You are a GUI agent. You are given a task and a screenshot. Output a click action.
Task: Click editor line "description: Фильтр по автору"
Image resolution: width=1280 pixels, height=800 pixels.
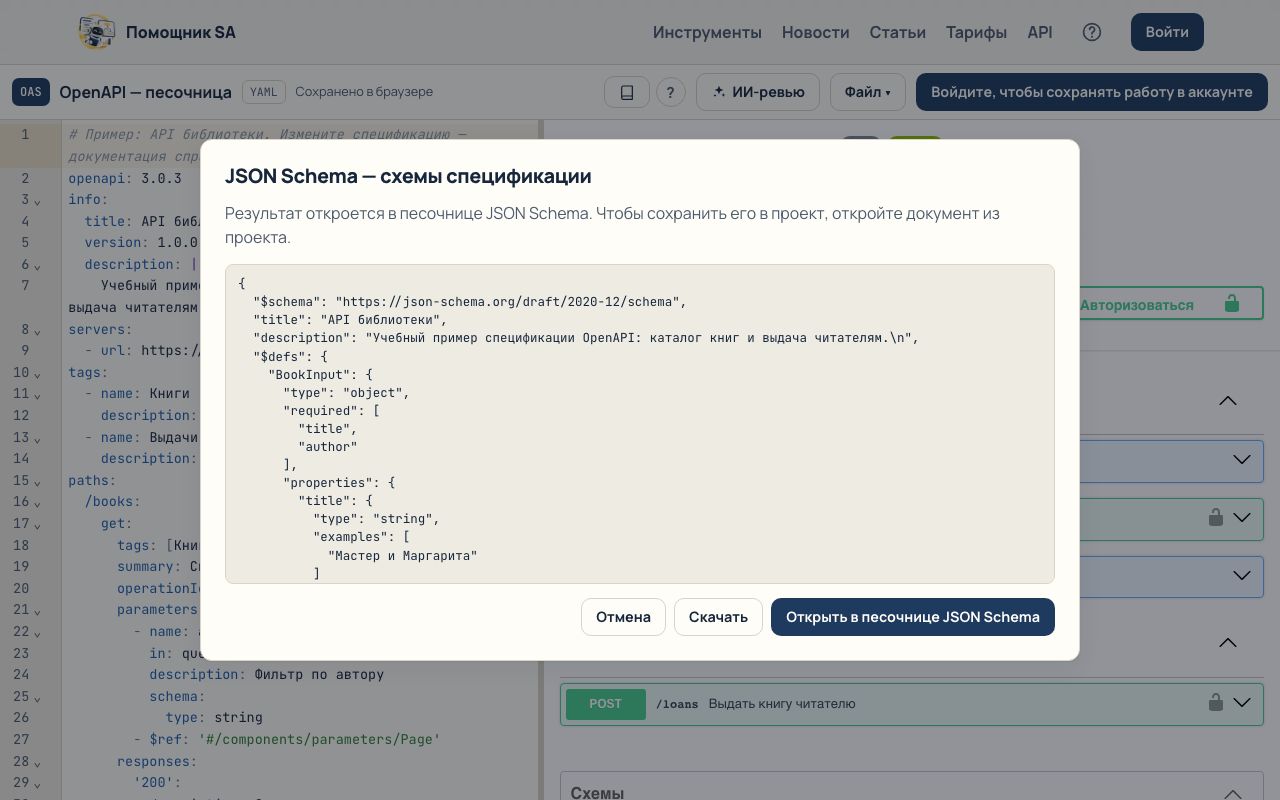(x=267, y=674)
